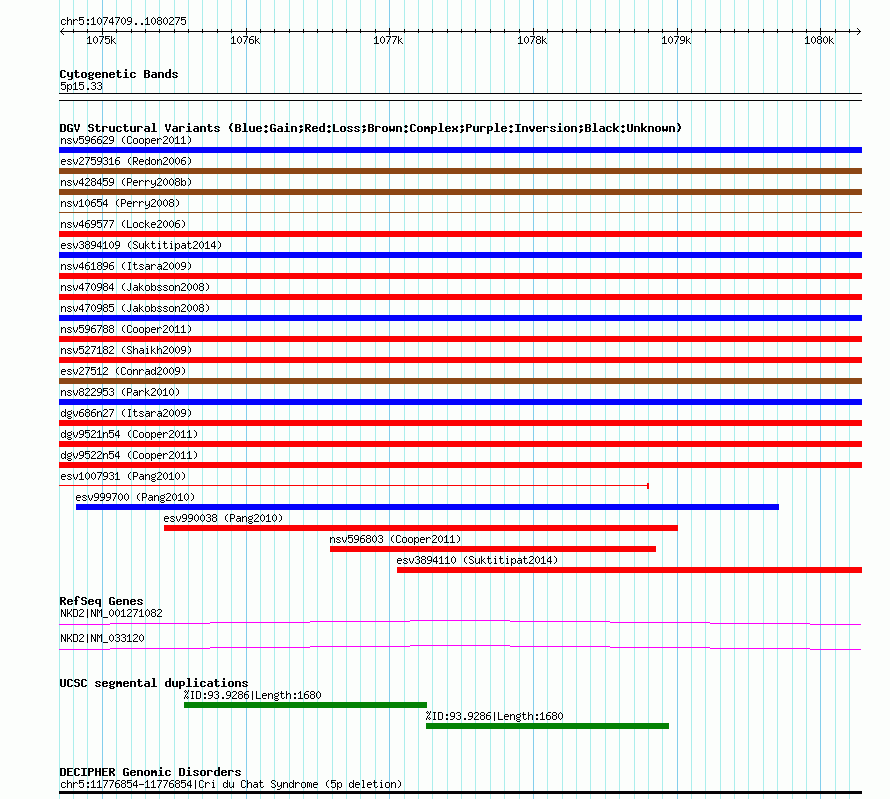Select nsv596803 (Cooper2011) label
The width and height of the screenshot is (890, 799).
[x=395, y=539]
